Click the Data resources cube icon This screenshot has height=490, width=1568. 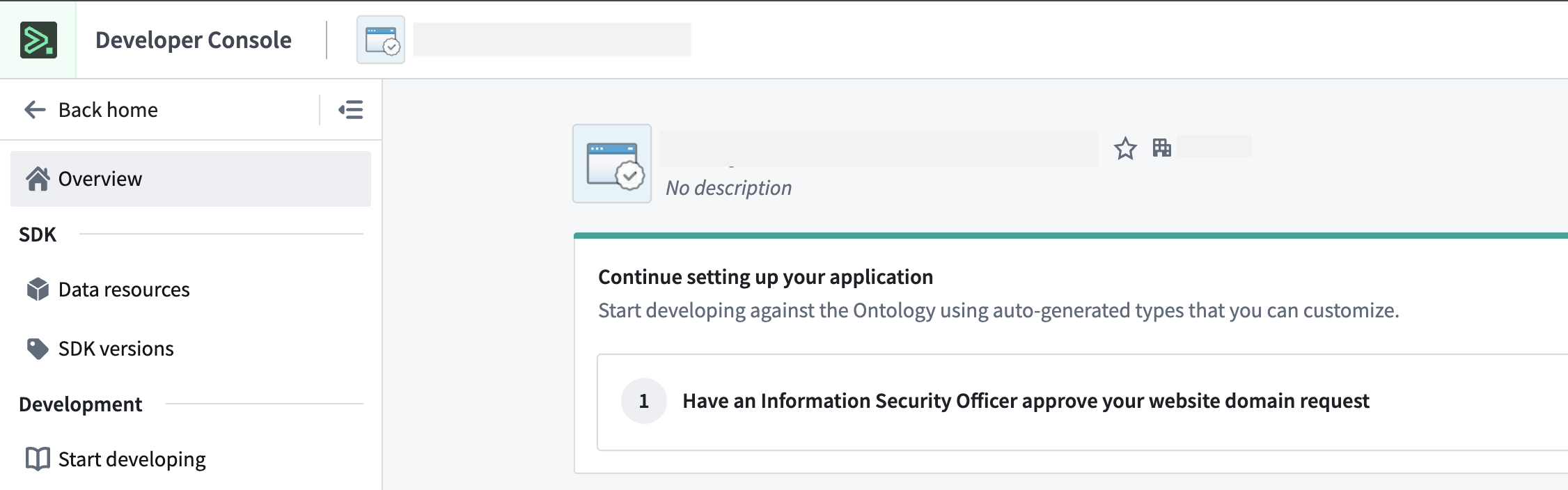pyautogui.click(x=38, y=289)
